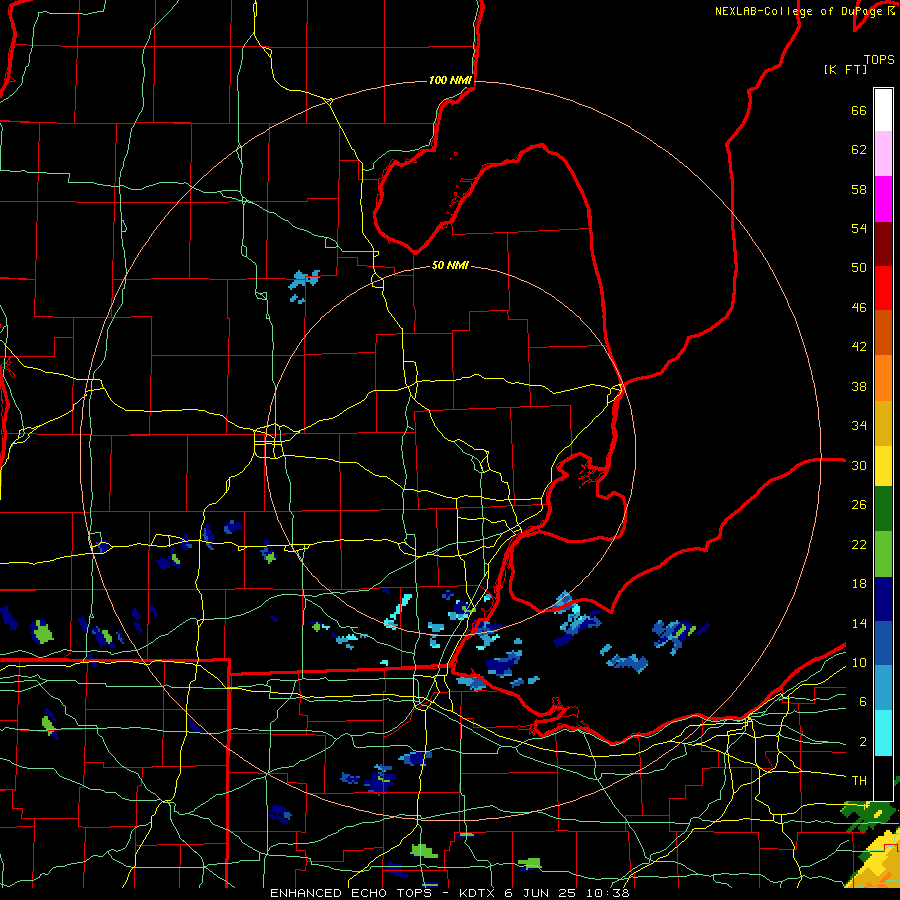
Task: Click the 18 value on legend
Action: [x=859, y=584]
